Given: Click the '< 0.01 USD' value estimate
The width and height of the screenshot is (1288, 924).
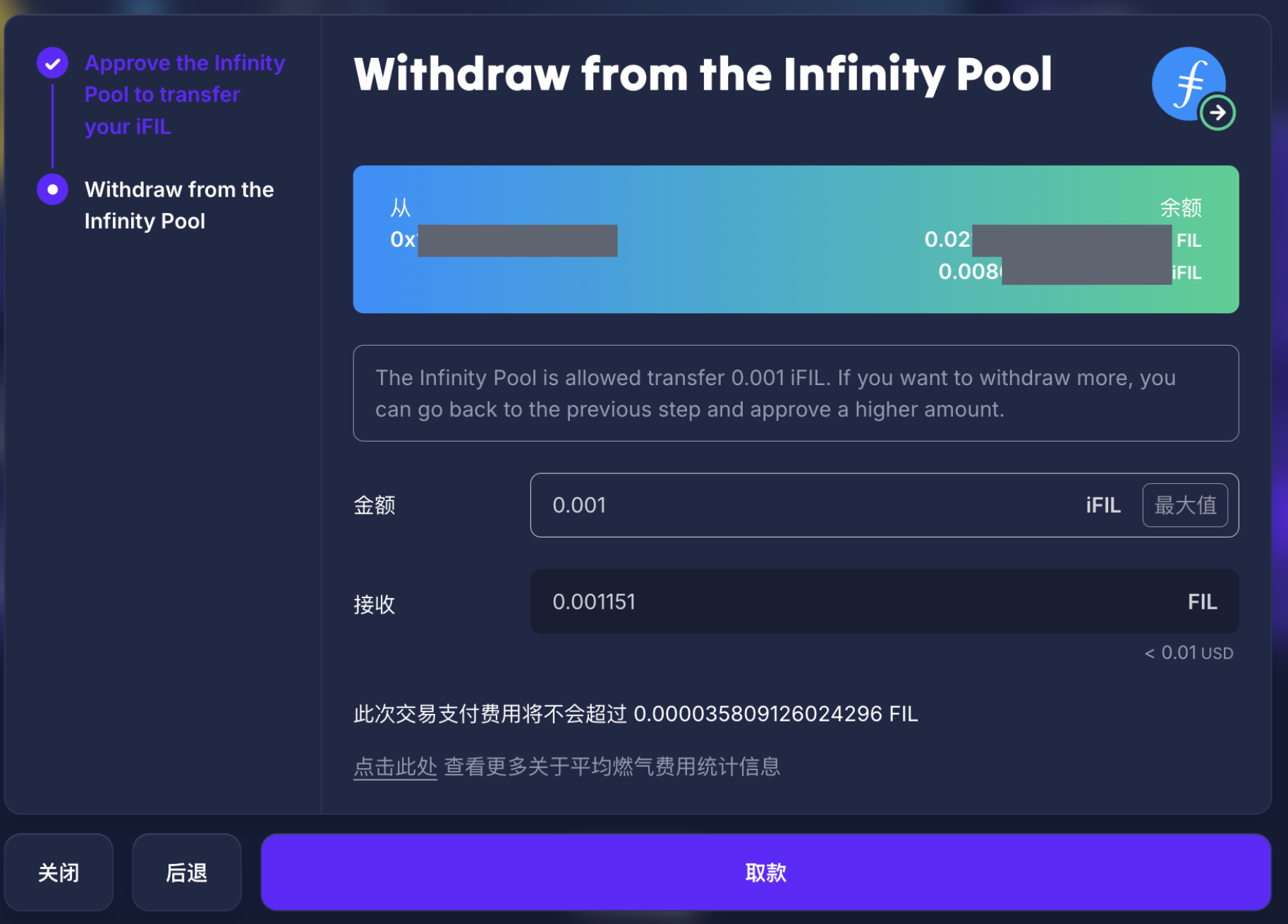Looking at the screenshot, I should pyautogui.click(x=1189, y=653).
